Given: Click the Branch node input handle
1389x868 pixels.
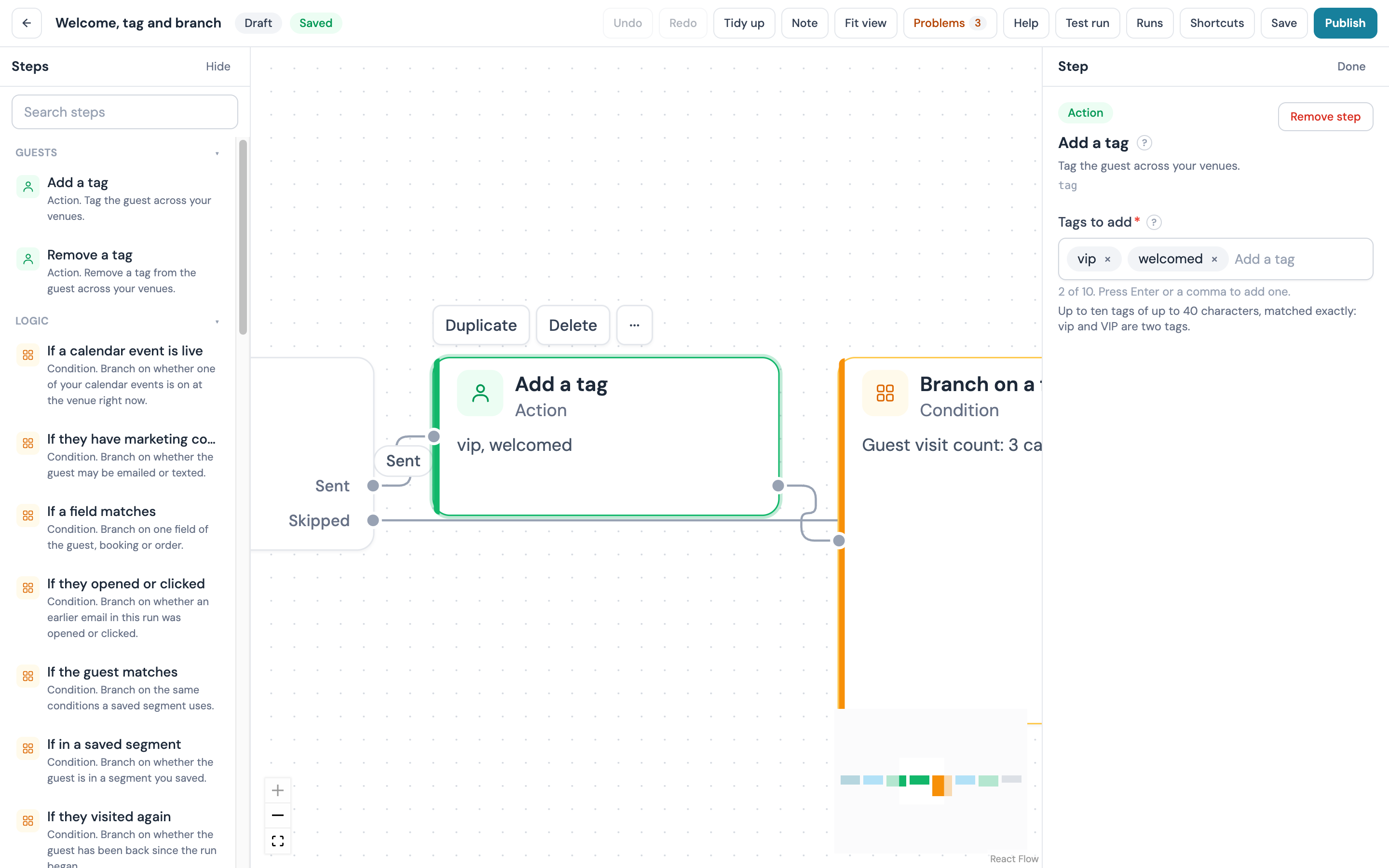Looking at the screenshot, I should pos(839,540).
